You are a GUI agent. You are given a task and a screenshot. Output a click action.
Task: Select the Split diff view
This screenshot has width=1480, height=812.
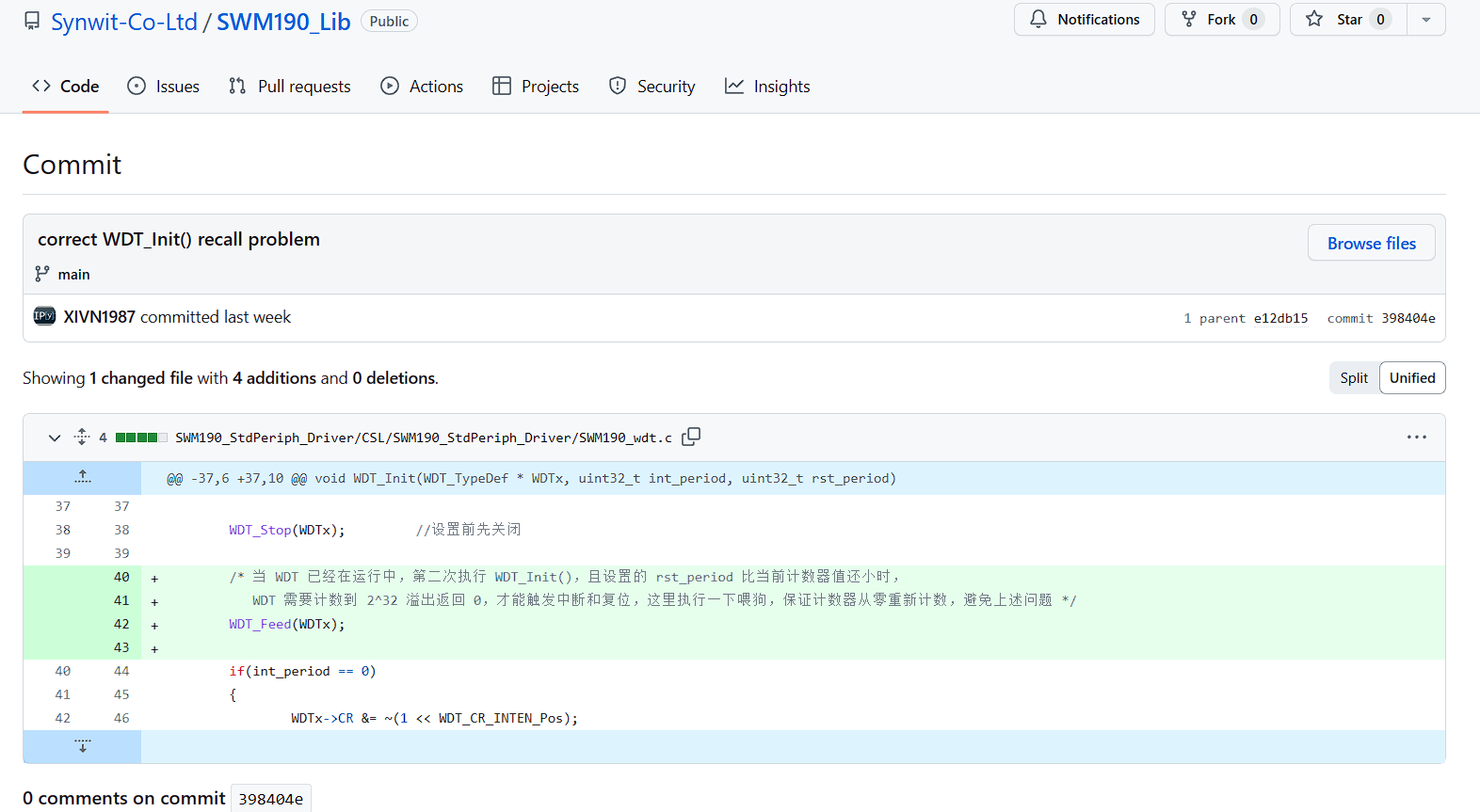[1354, 378]
